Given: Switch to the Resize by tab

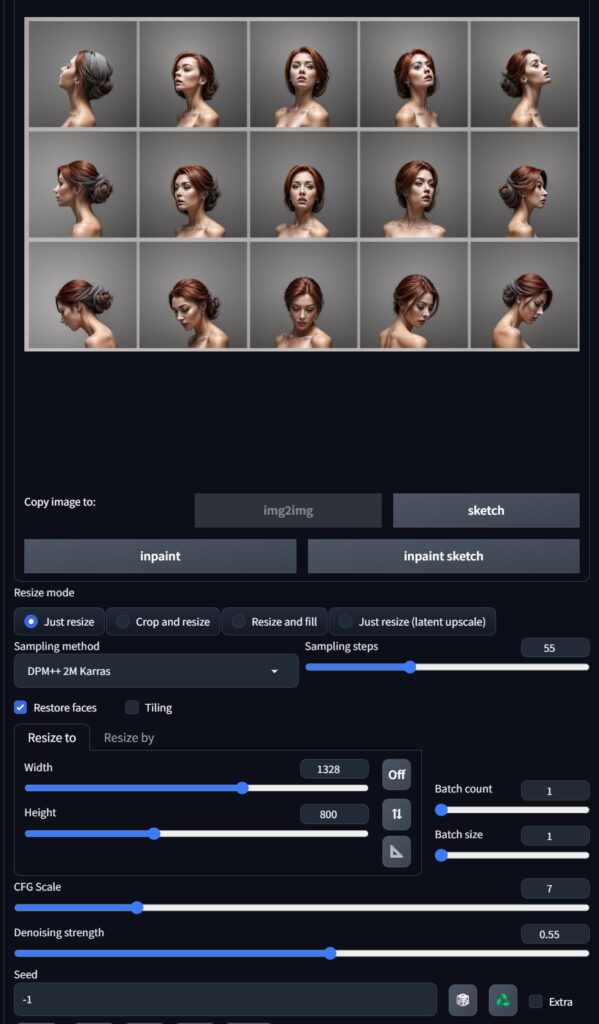Looking at the screenshot, I should tap(129, 737).
